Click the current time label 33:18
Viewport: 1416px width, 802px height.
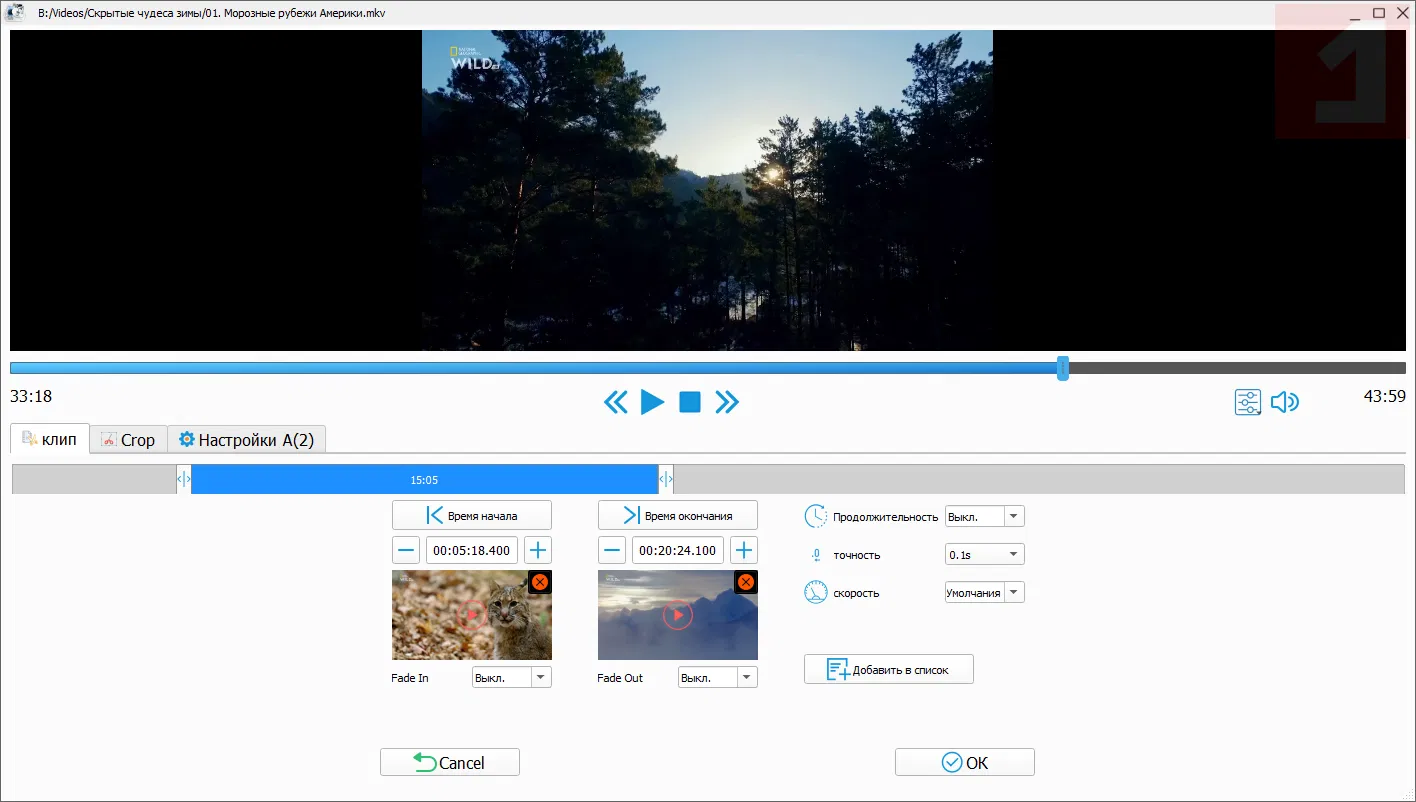[x=31, y=397]
